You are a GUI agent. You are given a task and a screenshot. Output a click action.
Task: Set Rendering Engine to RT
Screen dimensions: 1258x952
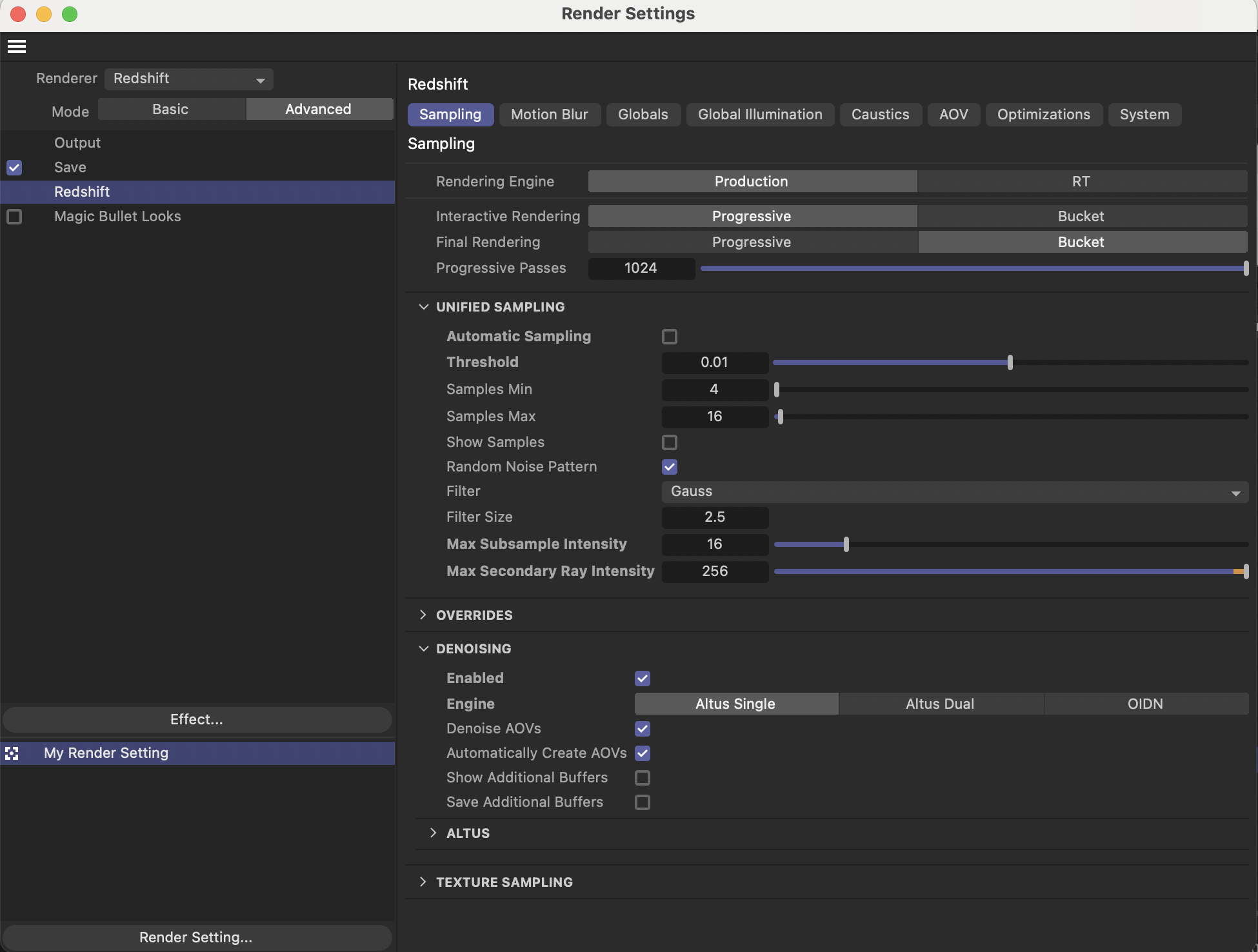(1082, 182)
